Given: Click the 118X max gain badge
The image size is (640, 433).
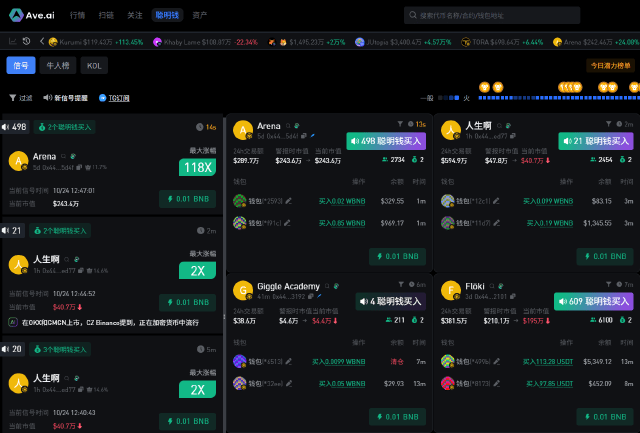Looking at the screenshot, I should click(x=198, y=167).
